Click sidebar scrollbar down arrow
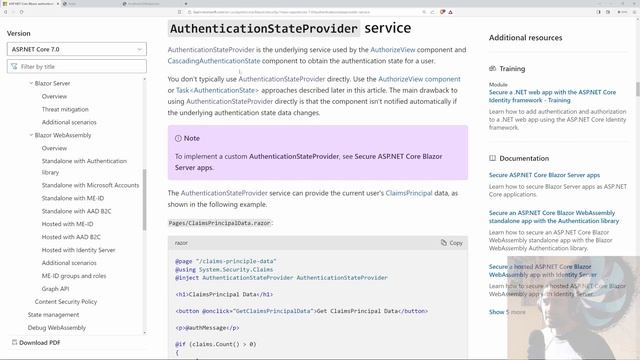Viewport: 640px width, 360px height. [x=144, y=333]
